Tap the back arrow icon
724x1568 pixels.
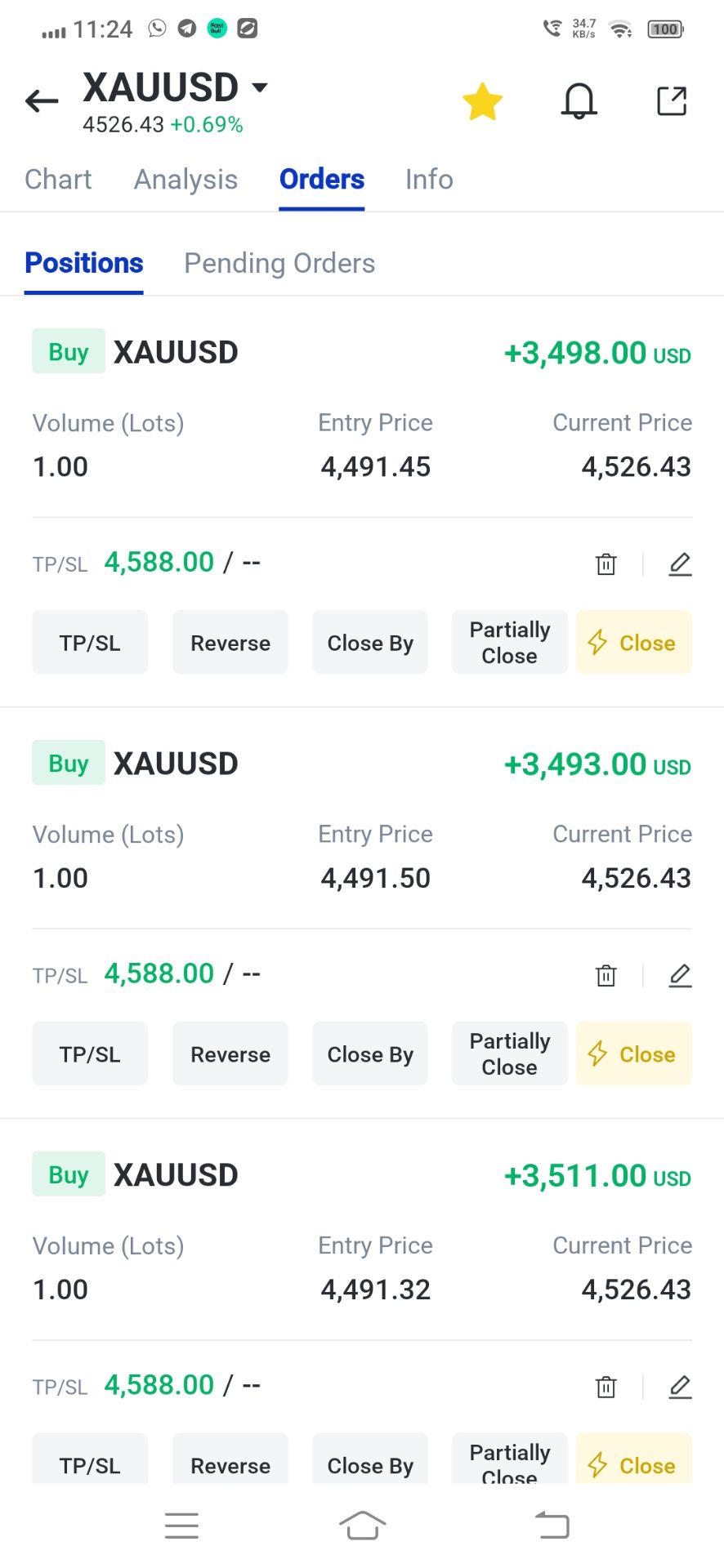coord(42,101)
